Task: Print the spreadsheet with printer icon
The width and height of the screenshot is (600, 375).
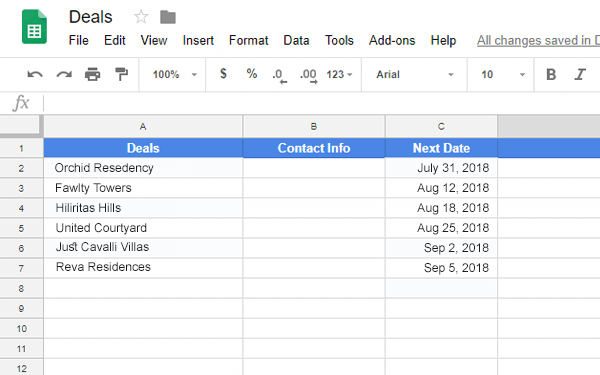Action: [x=92, y=74]
